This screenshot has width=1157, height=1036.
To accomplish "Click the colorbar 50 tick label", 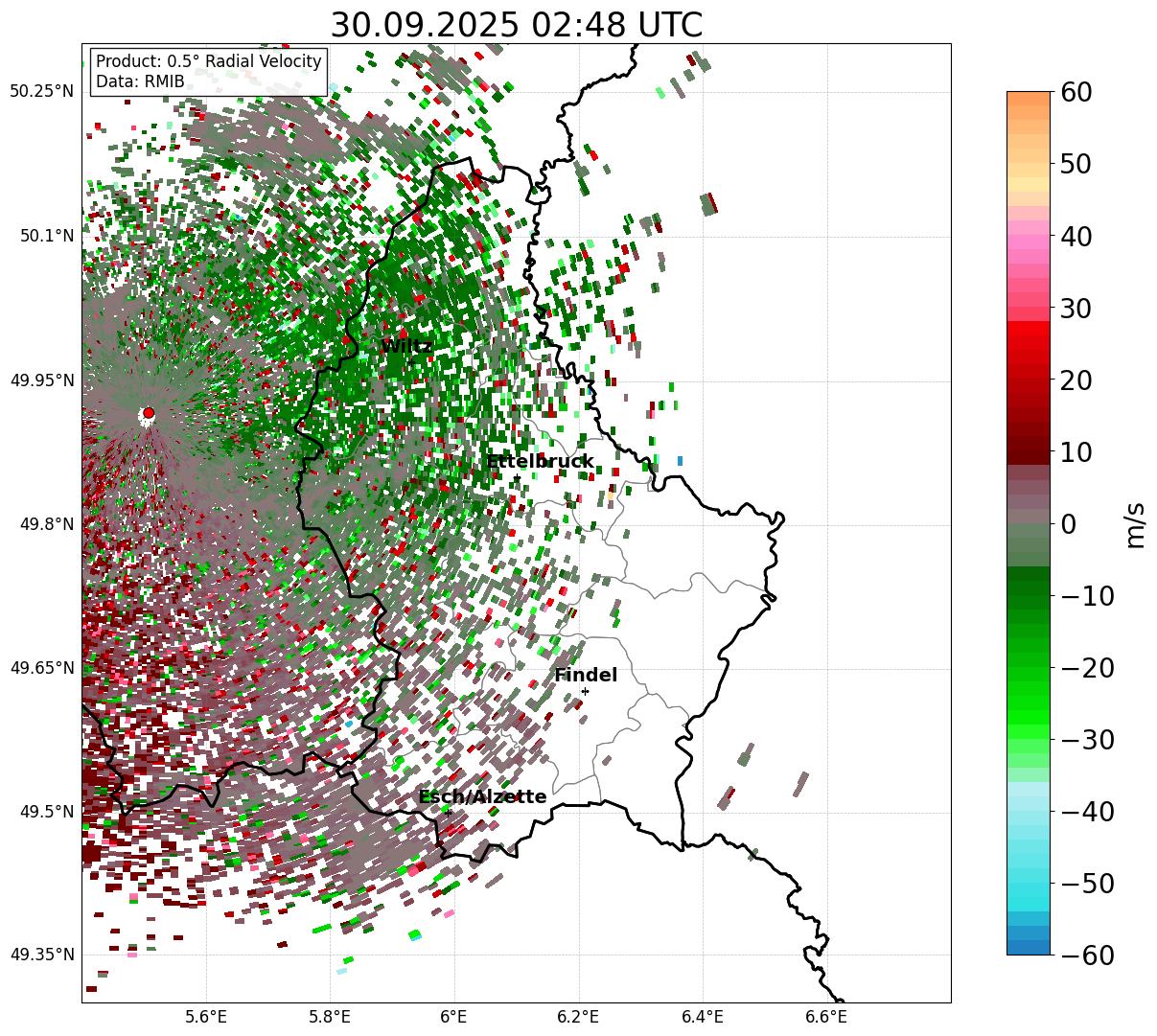I will (x=1075, y=164).
